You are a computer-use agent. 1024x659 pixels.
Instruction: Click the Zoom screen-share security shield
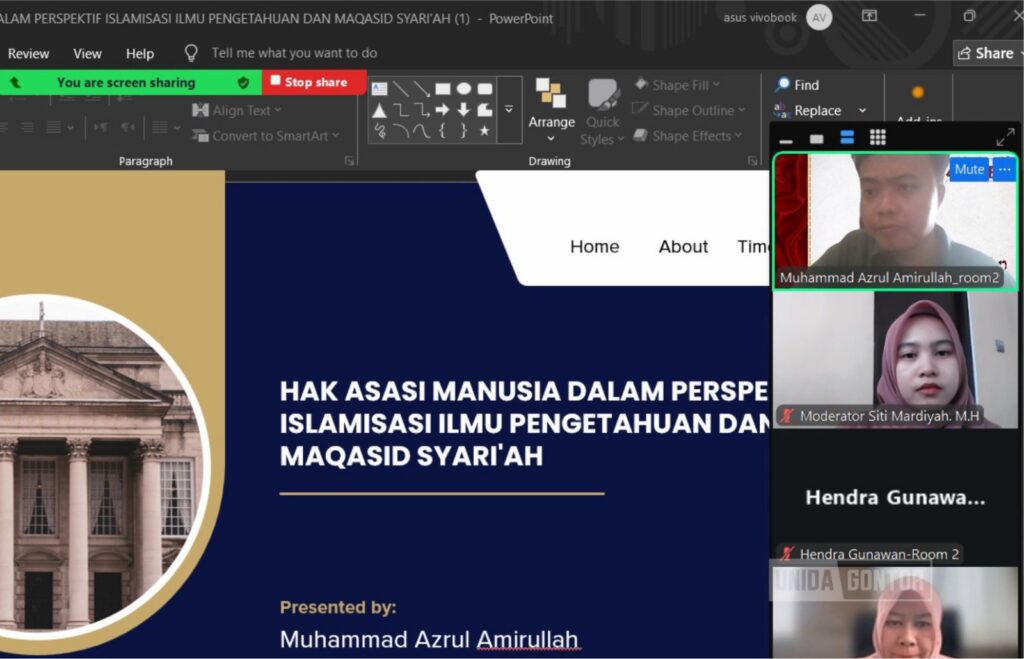pos(243,82)
